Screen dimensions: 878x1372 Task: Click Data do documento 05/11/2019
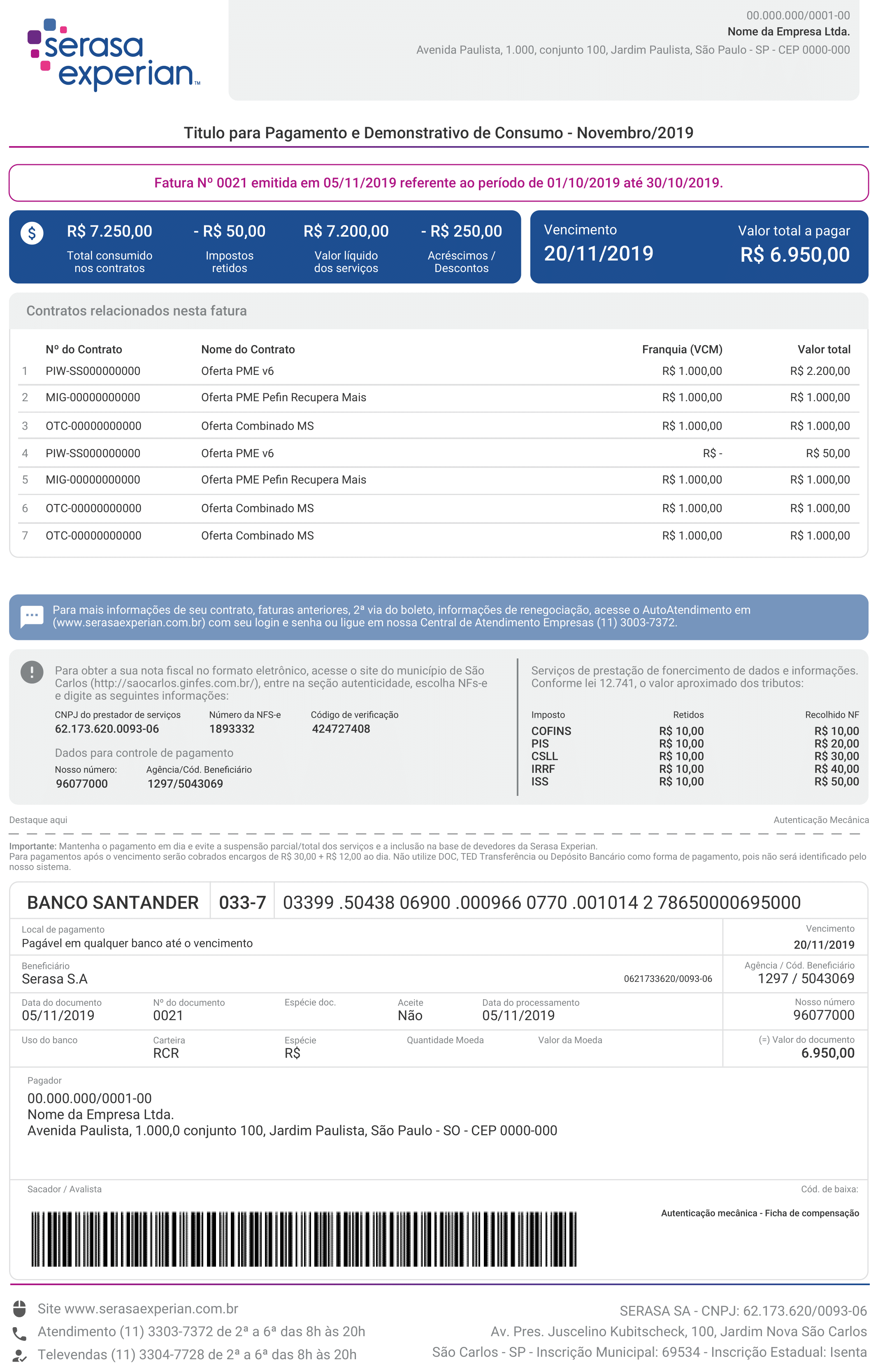tap(58, 1016)
